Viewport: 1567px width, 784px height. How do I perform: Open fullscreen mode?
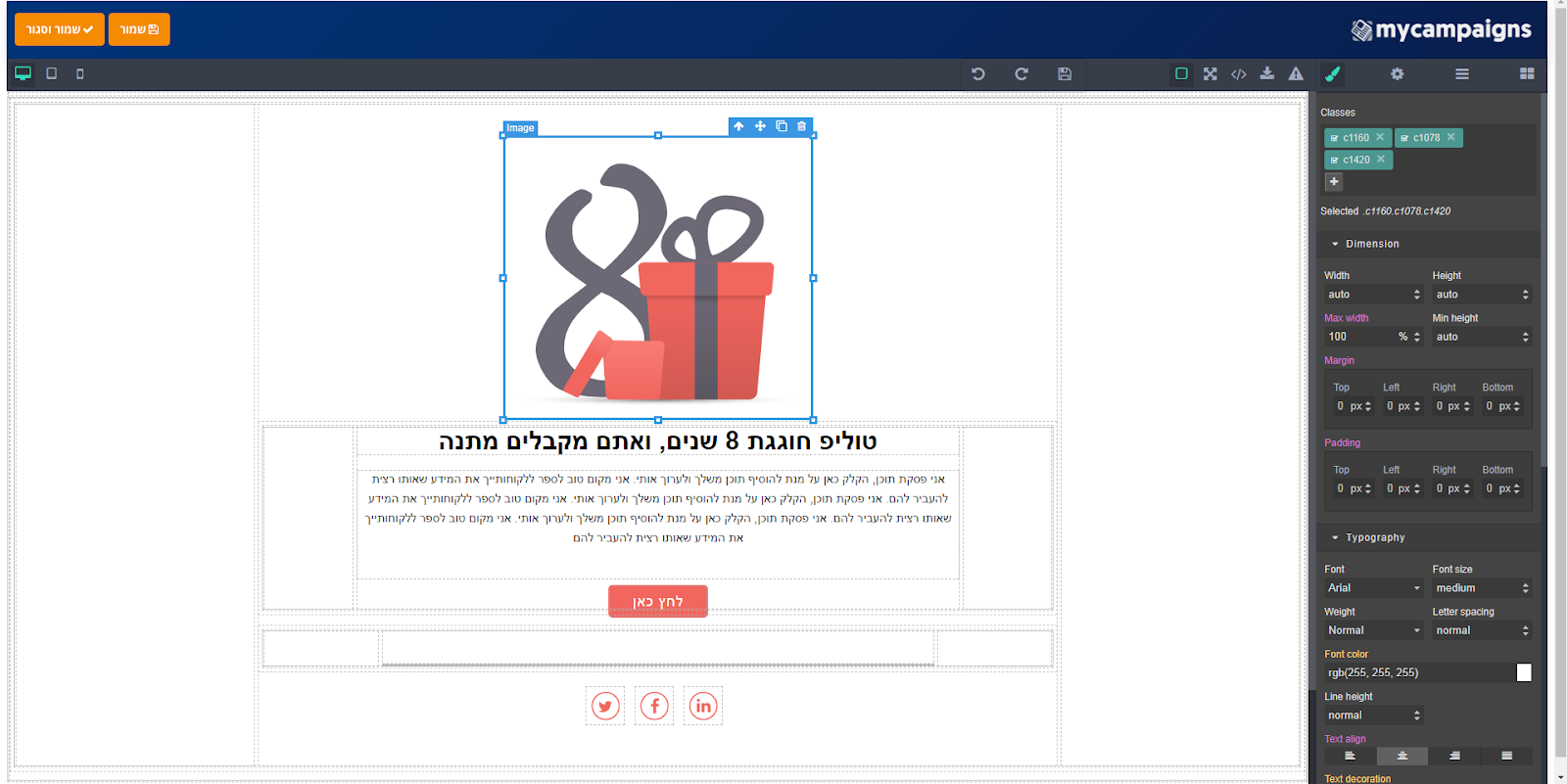tap(1211, 73)
